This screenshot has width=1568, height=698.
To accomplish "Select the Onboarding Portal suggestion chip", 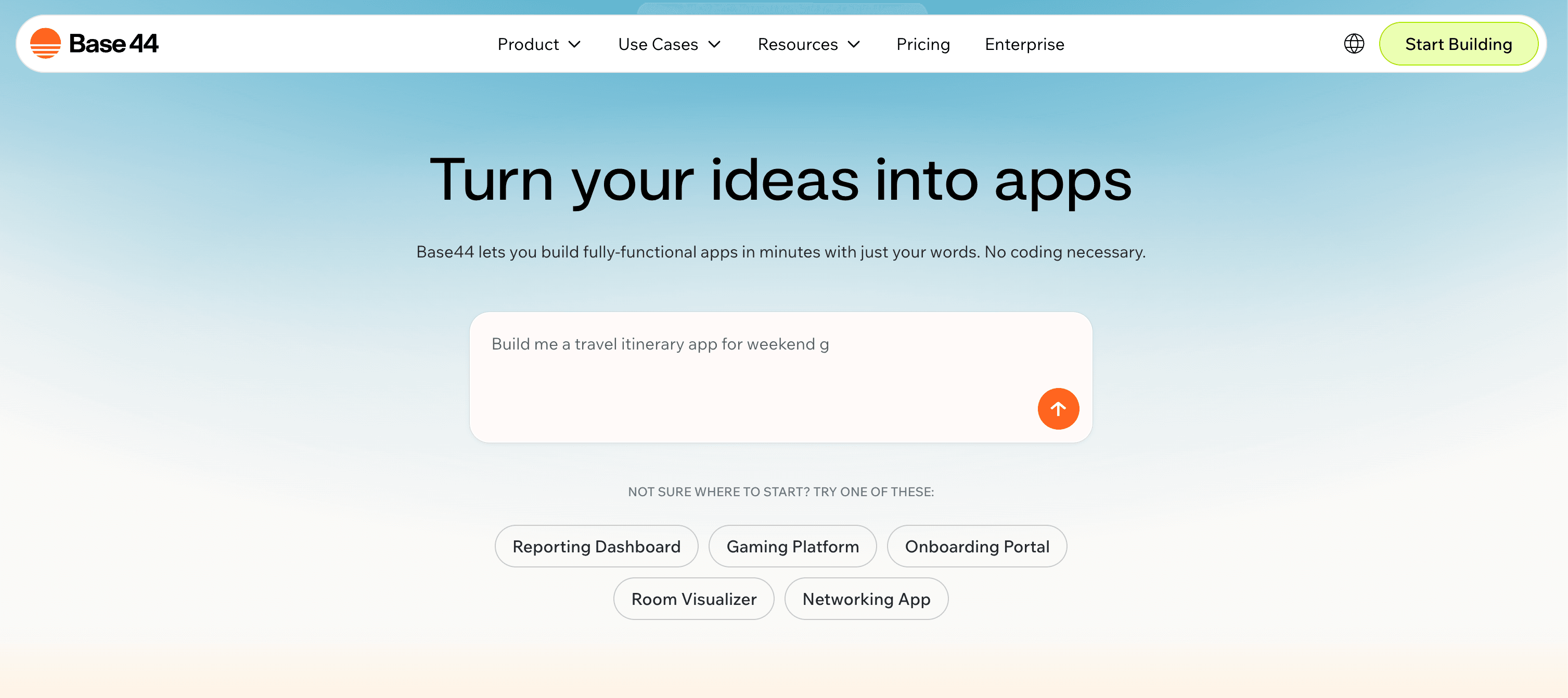I will coord(976,547).
